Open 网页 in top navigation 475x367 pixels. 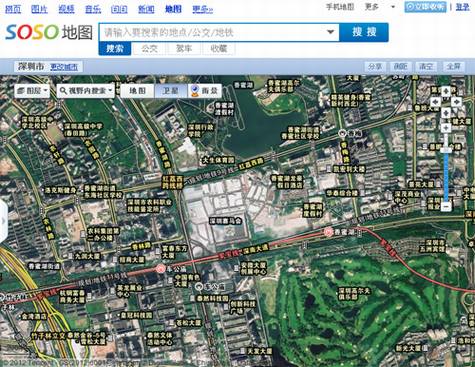[13, 9]
